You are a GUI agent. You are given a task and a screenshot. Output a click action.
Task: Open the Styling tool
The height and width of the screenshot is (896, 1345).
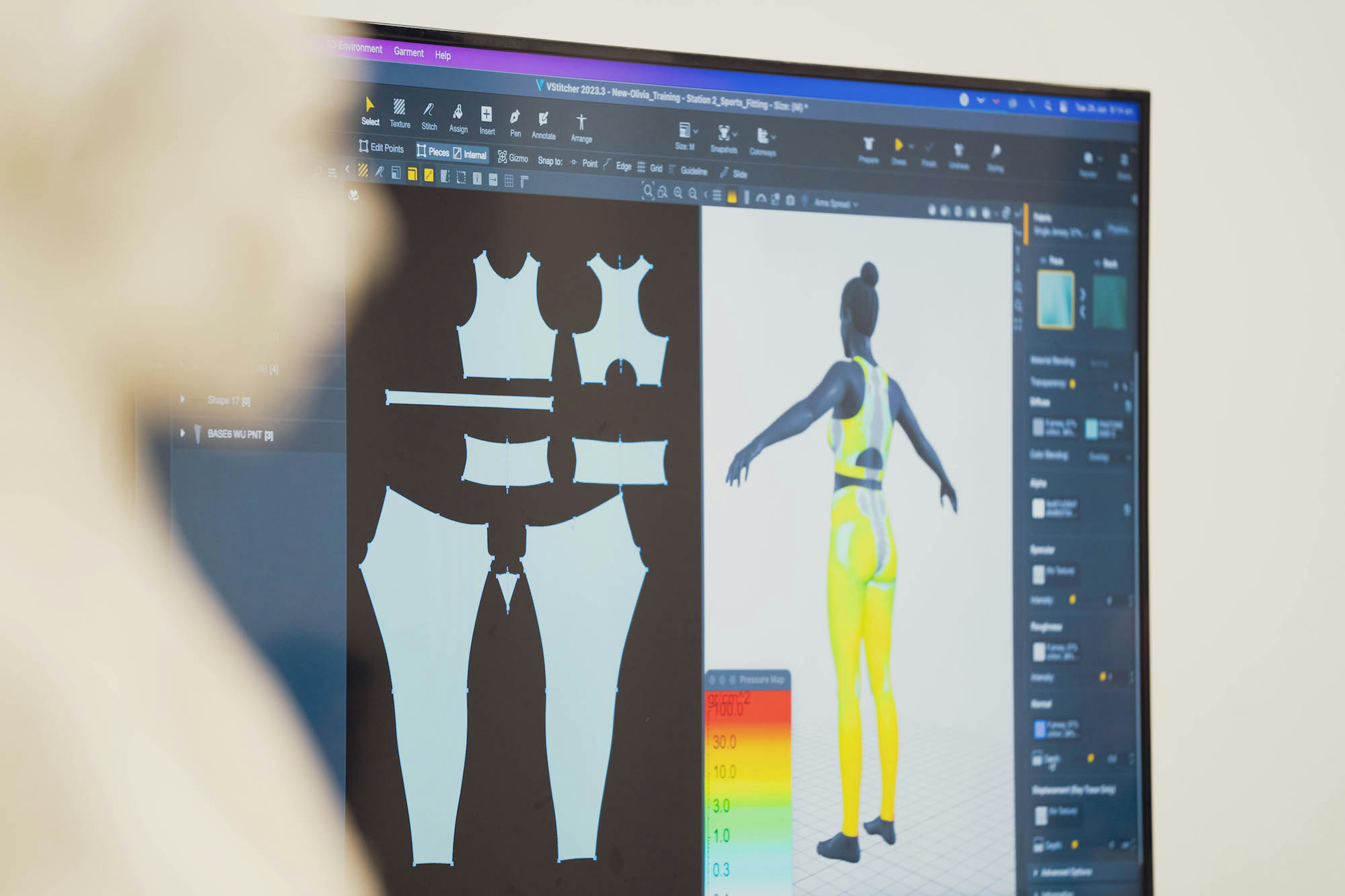tap(995, 159)
